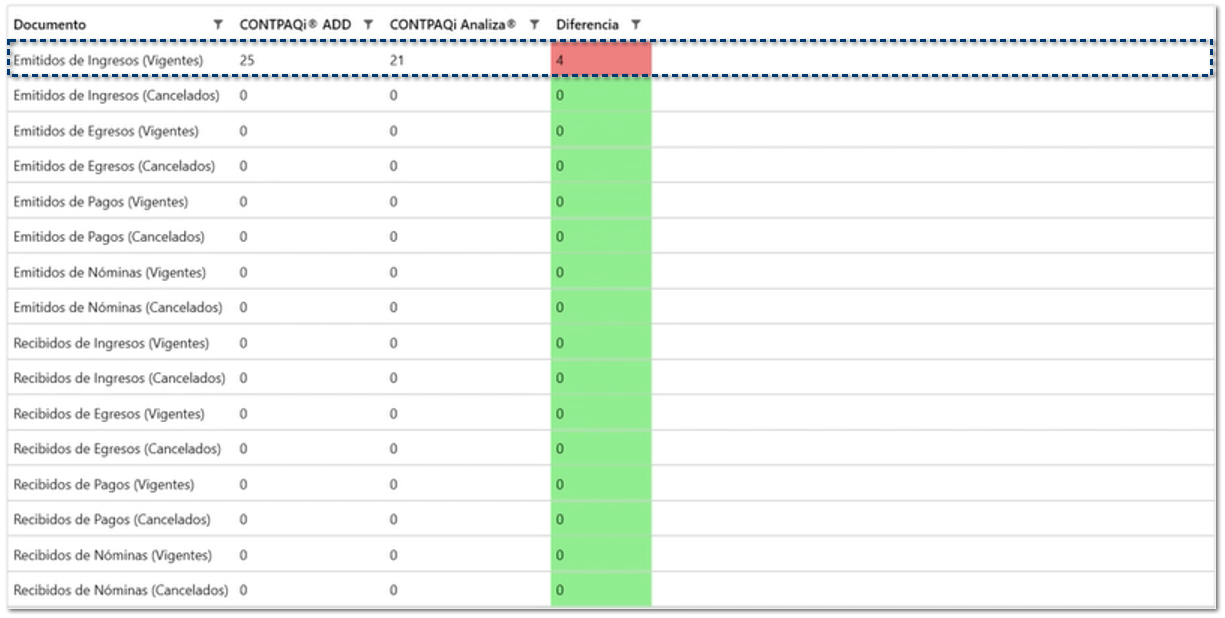This screenshot has width=1225, height=618.
Task: Select the Recibidos de Nóminas (Cancelados) row
Action: click(x=611, y=590)
